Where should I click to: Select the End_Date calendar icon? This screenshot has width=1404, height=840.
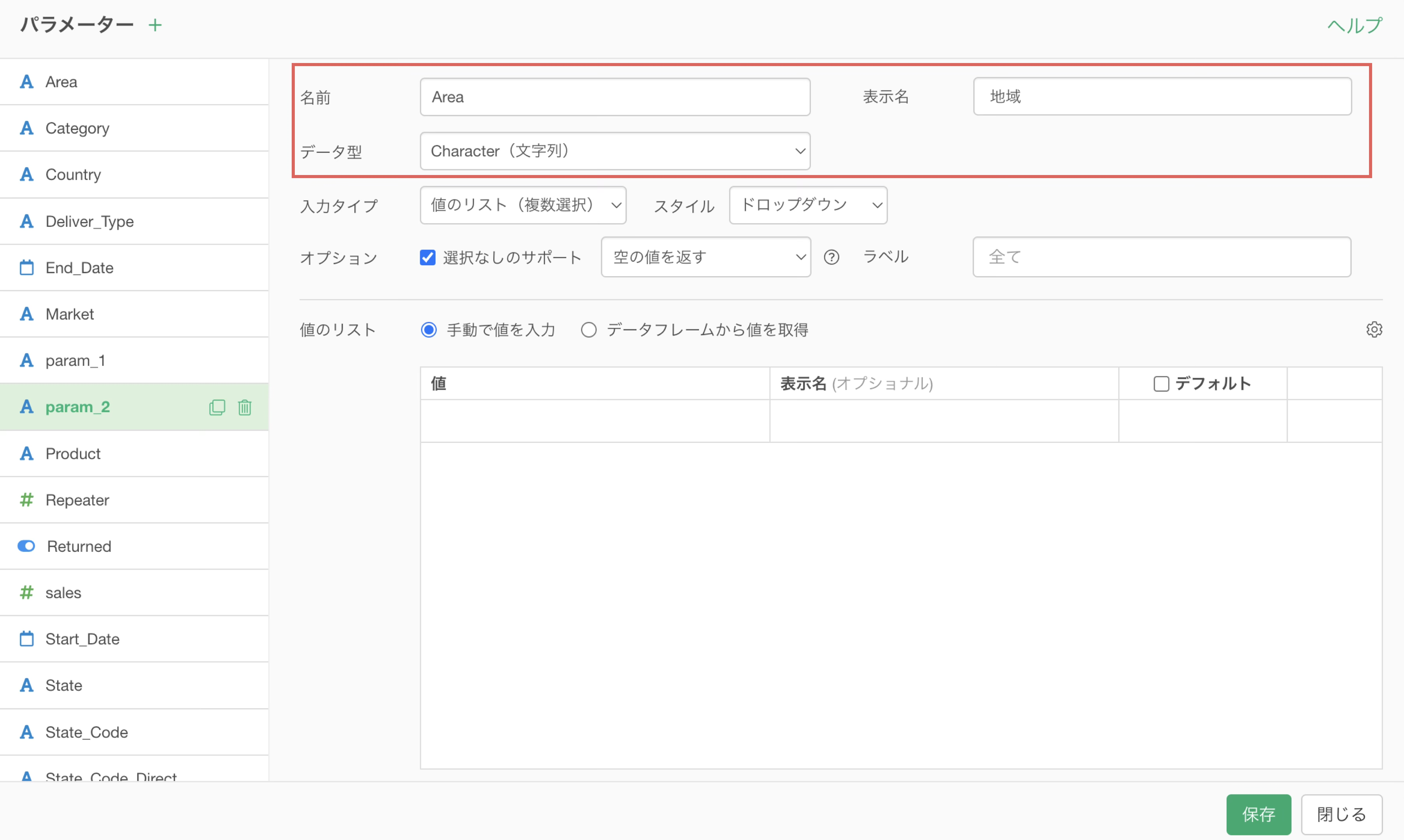pyautogui.click(x=26, y=268)
